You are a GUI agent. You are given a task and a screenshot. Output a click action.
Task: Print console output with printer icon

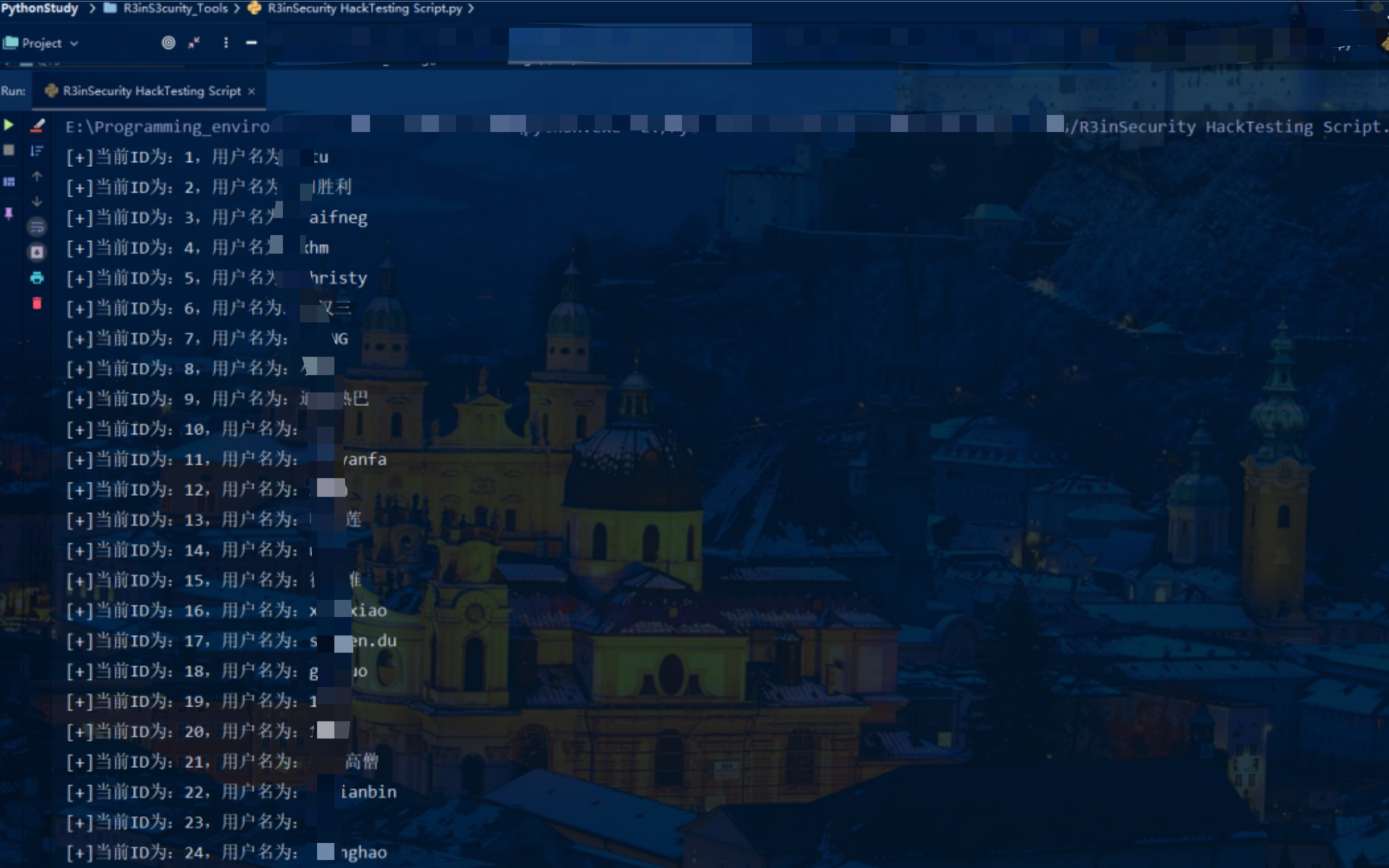tap(37, 278)
